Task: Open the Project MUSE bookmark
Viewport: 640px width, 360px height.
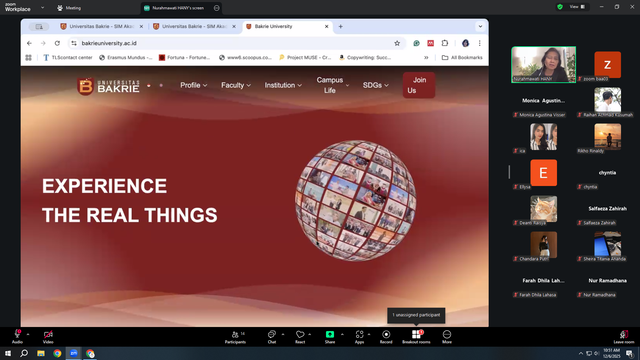Action: [305, 58]
